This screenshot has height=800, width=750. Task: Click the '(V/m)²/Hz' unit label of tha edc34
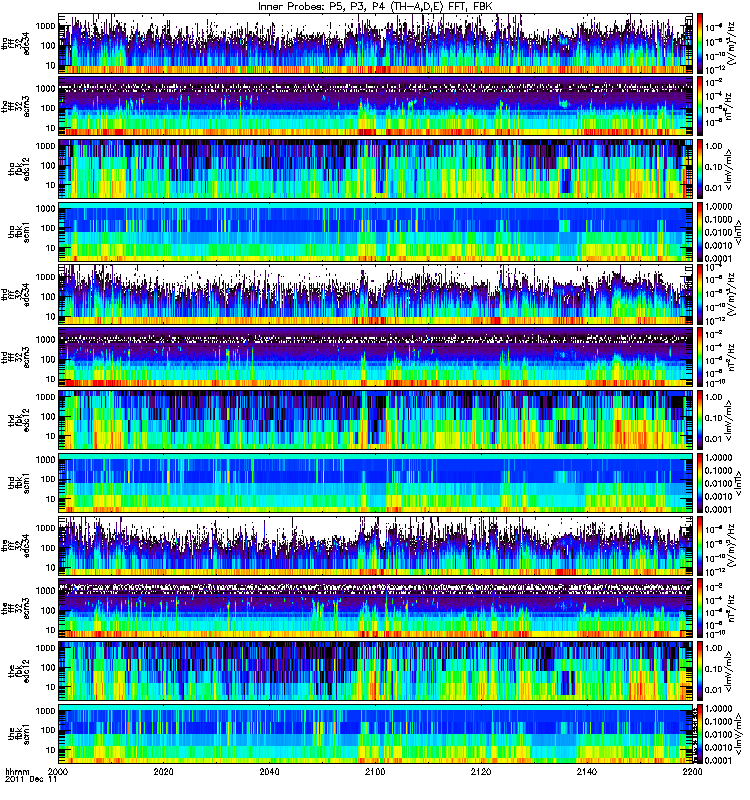[x=731, y=44]
